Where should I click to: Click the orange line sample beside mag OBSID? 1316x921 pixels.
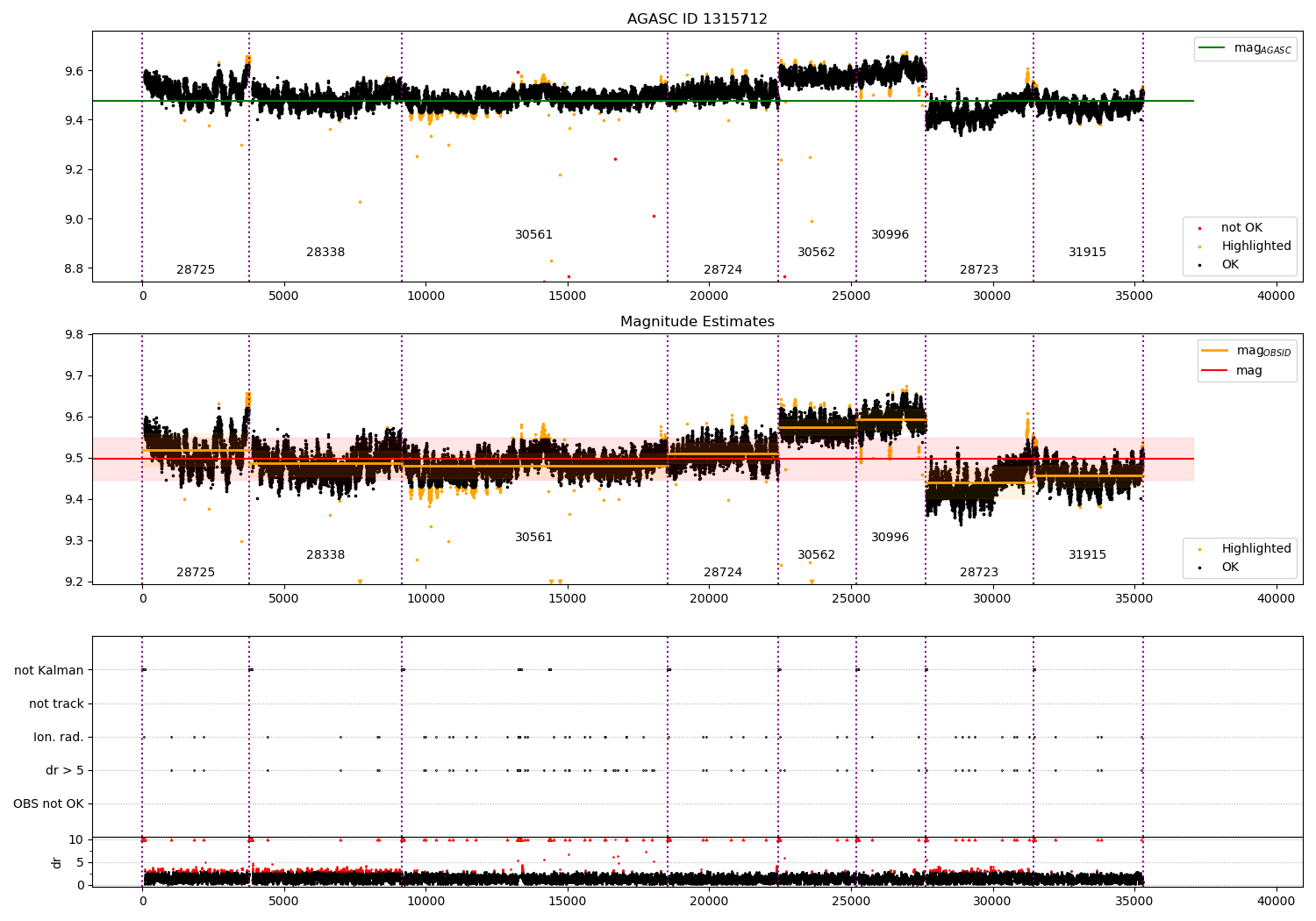coord(1215,351)
